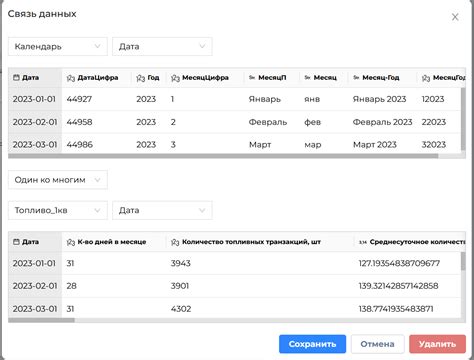Click the number type icon beside Год

coord(141,78)
